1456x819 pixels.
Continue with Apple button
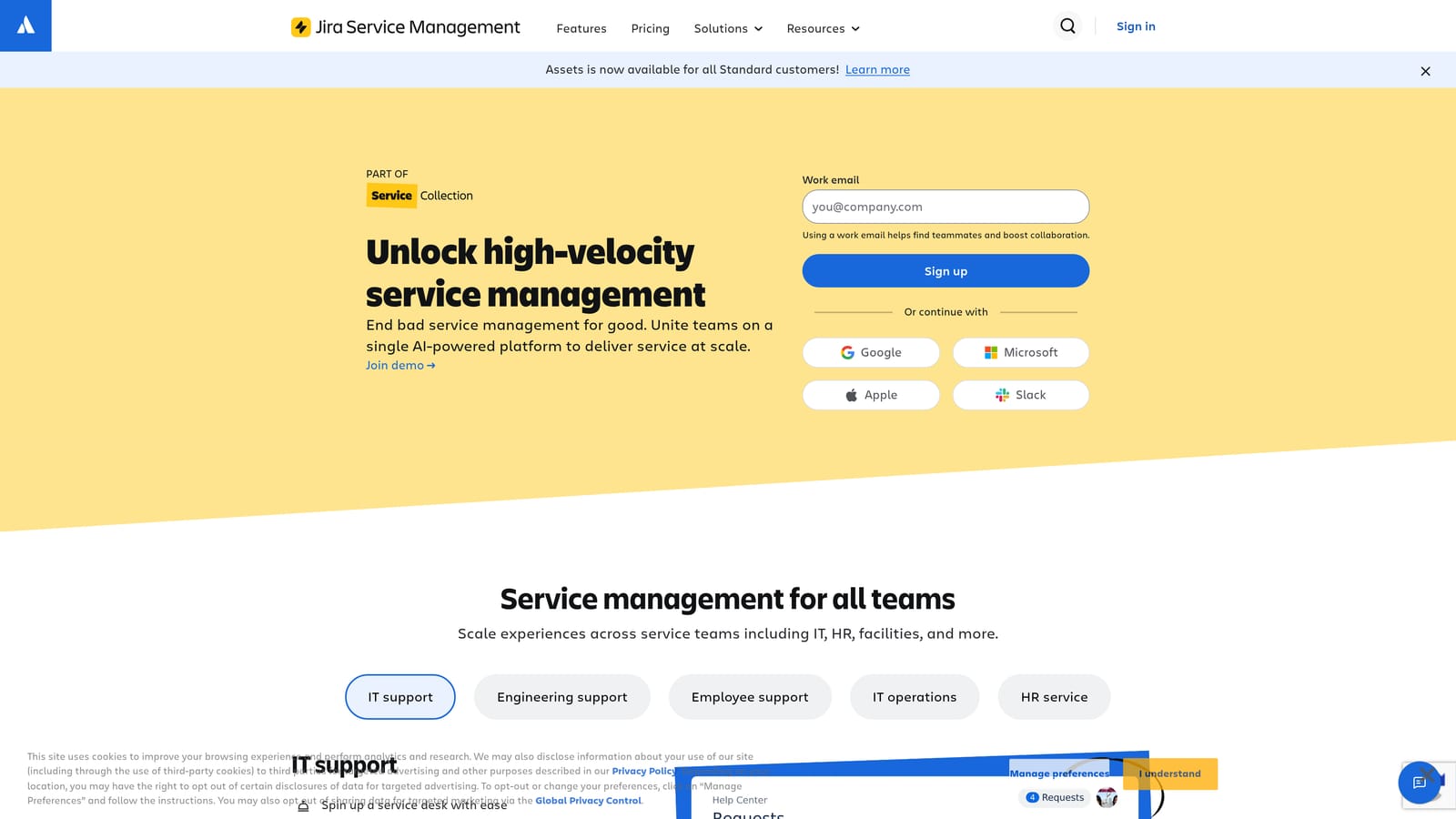[x=871, y=395]
